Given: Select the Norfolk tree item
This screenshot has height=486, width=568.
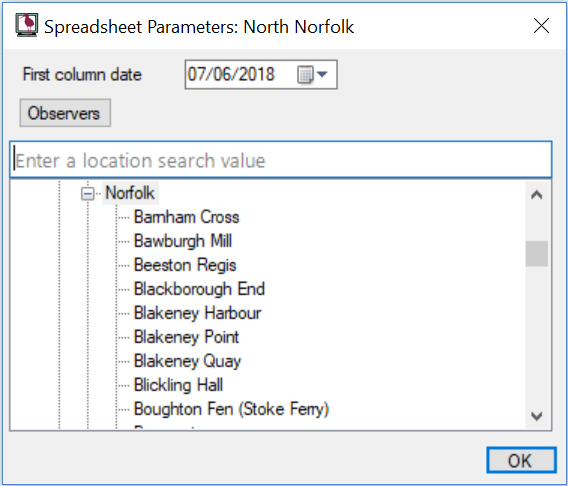Looking at the screenshot, I should point(130,193).
